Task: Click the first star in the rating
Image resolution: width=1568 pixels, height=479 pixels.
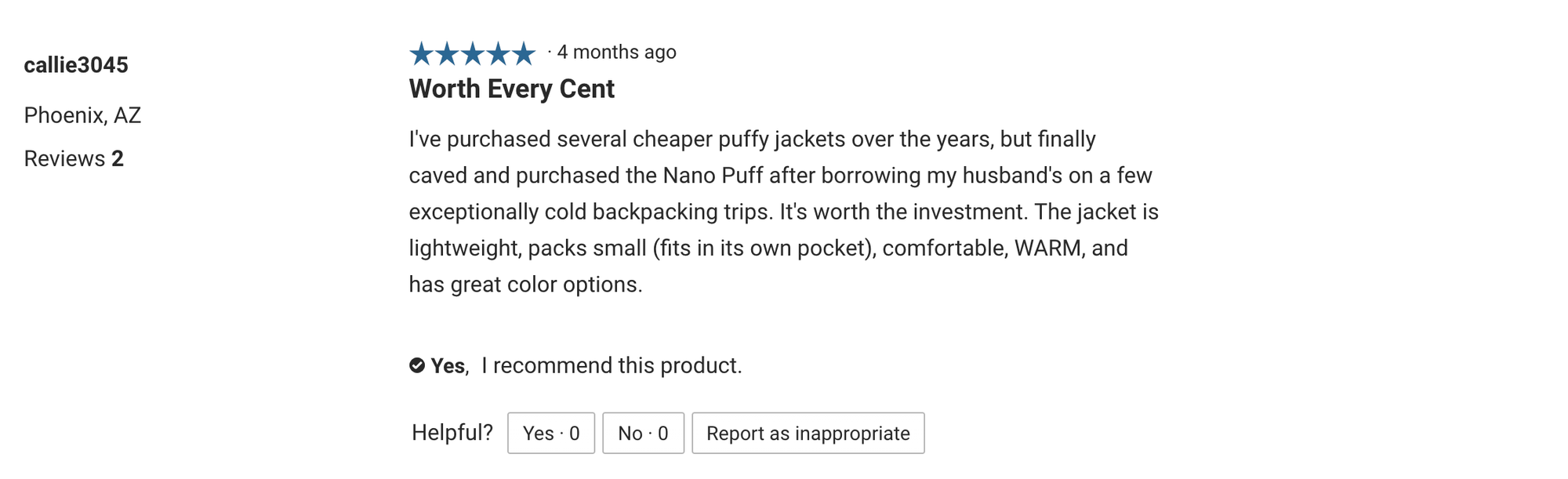Action: 419,53
